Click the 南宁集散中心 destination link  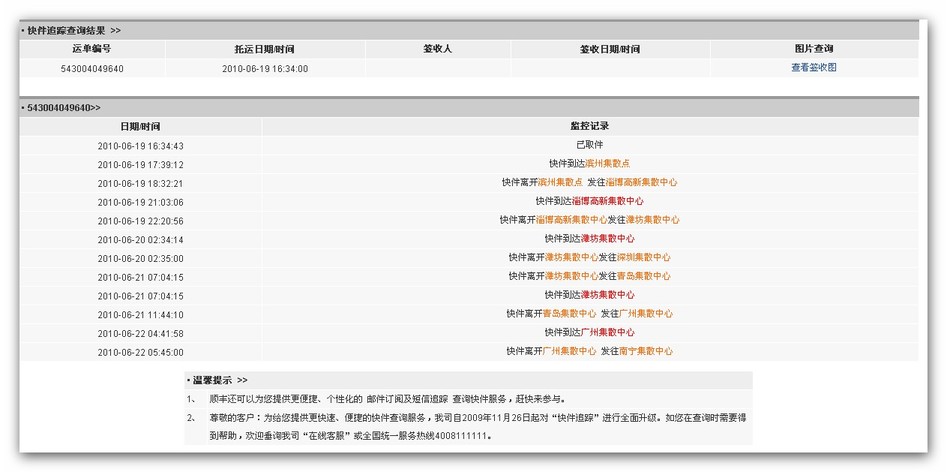pos(645,351)
